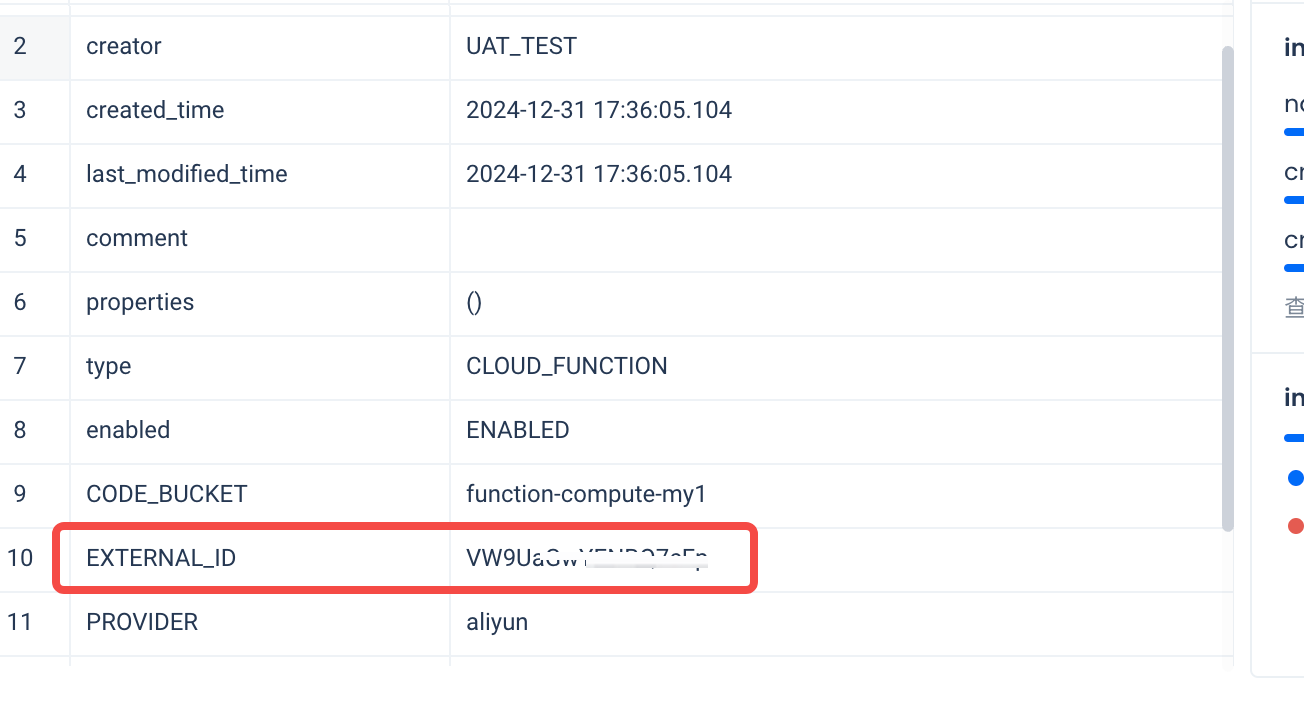Click the CODE_BUCKET field name cell

click(x=166, y=494)
